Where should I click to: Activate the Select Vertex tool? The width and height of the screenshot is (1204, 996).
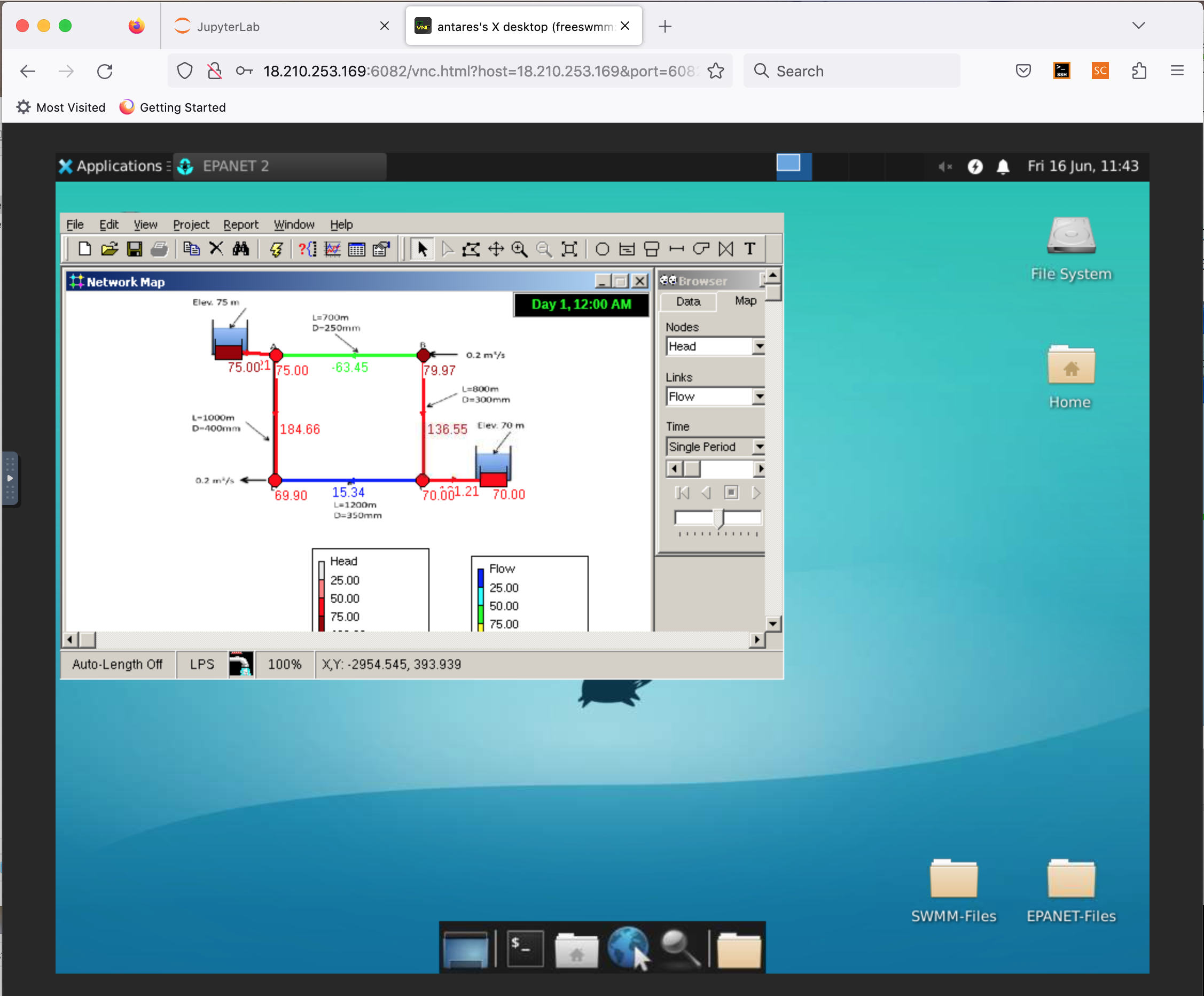(448, 249)
